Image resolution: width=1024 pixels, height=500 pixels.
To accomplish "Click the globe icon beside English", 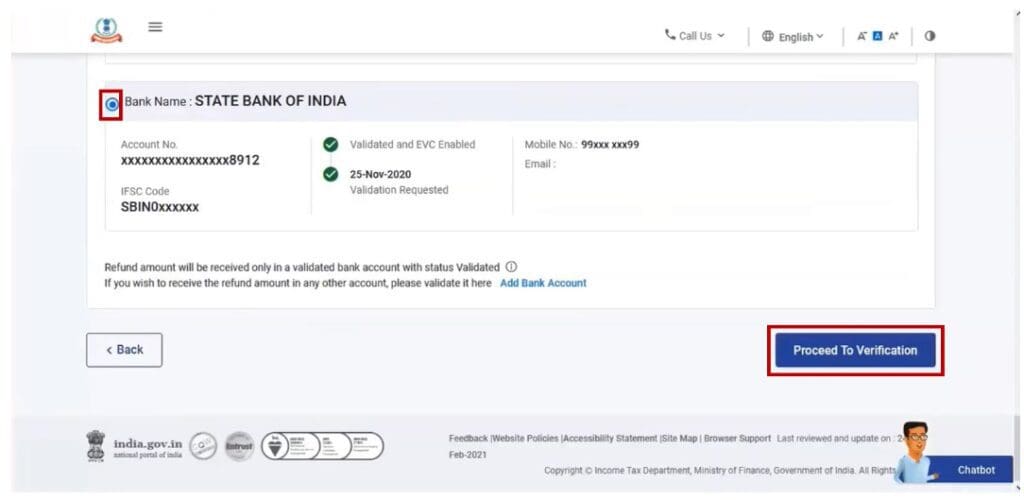I will (x=768, y=37).
